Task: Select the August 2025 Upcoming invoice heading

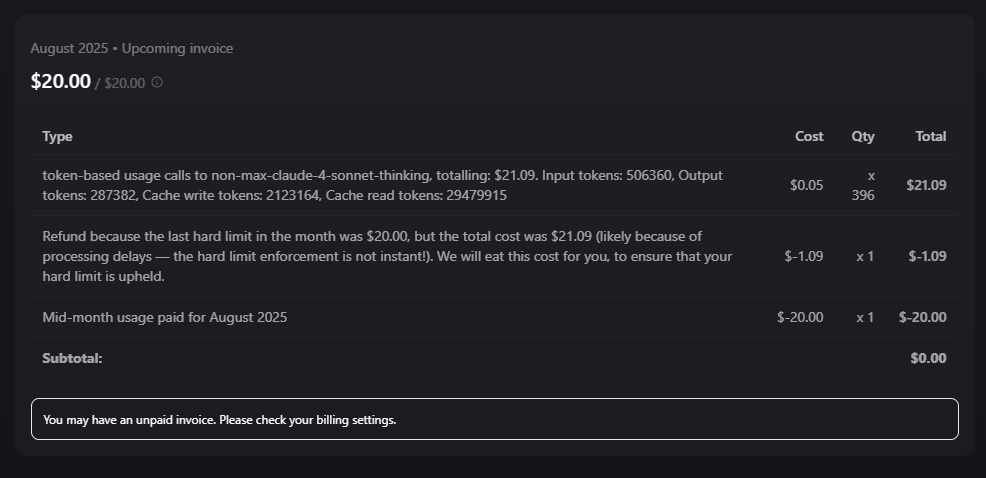Action: [x=131, y=48]
